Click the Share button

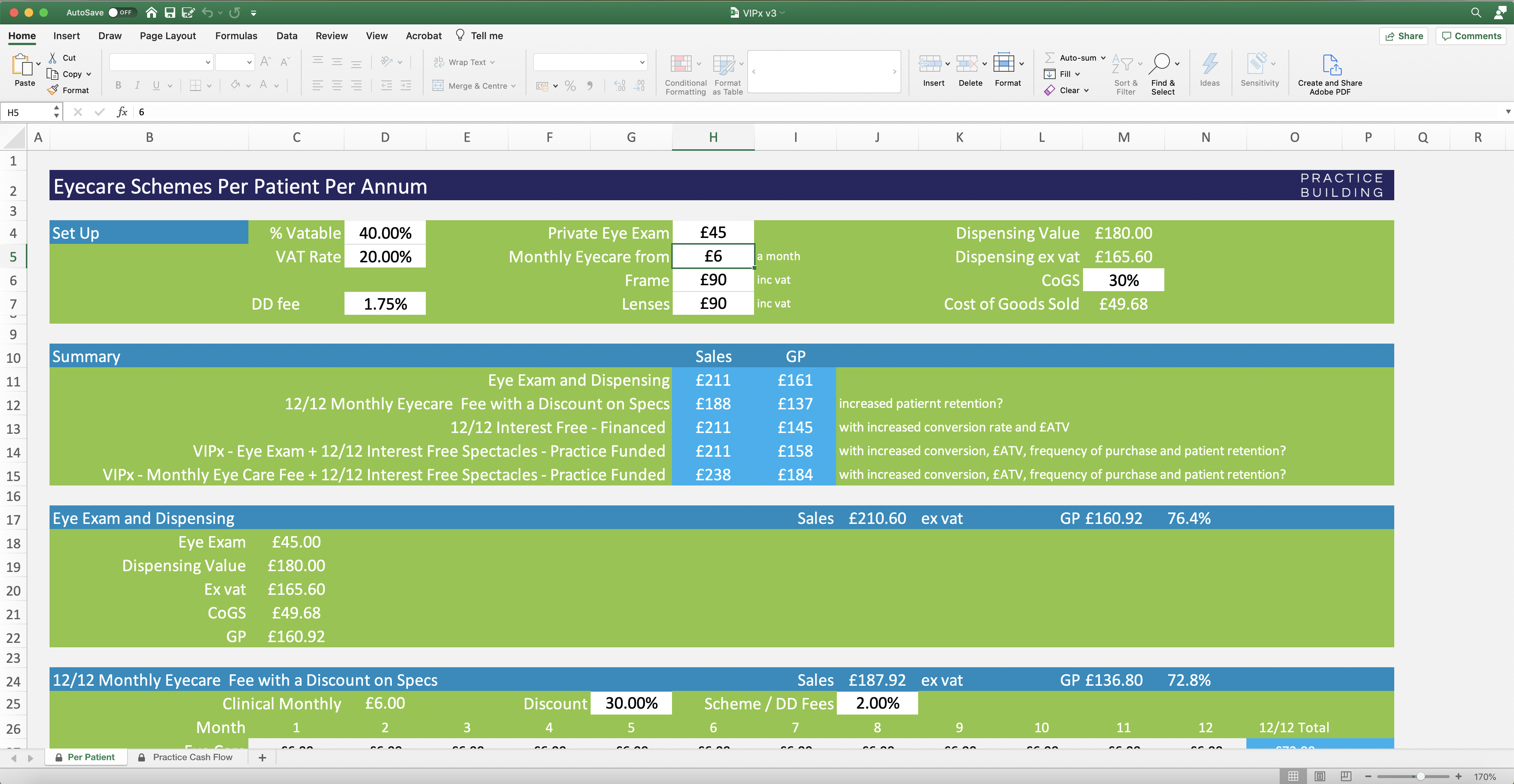[1403, 36]
